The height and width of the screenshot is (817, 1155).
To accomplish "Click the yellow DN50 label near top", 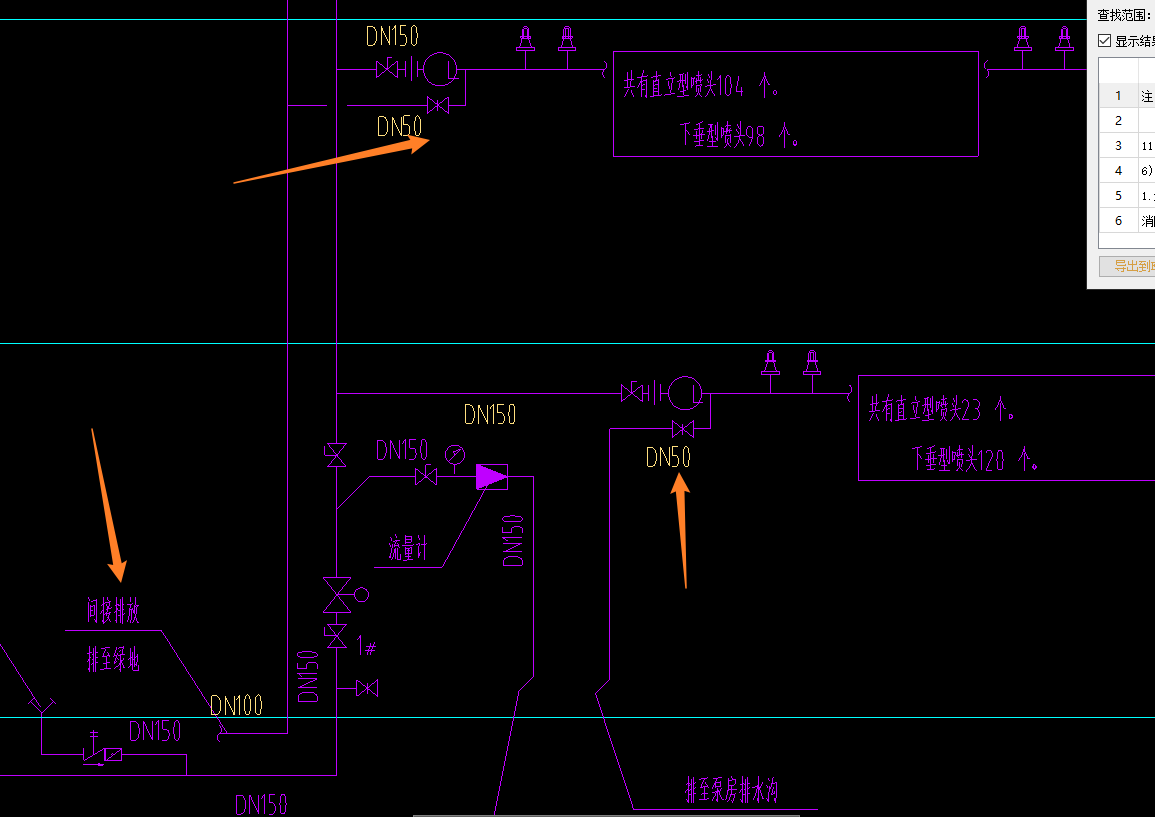I will point(400,126).
